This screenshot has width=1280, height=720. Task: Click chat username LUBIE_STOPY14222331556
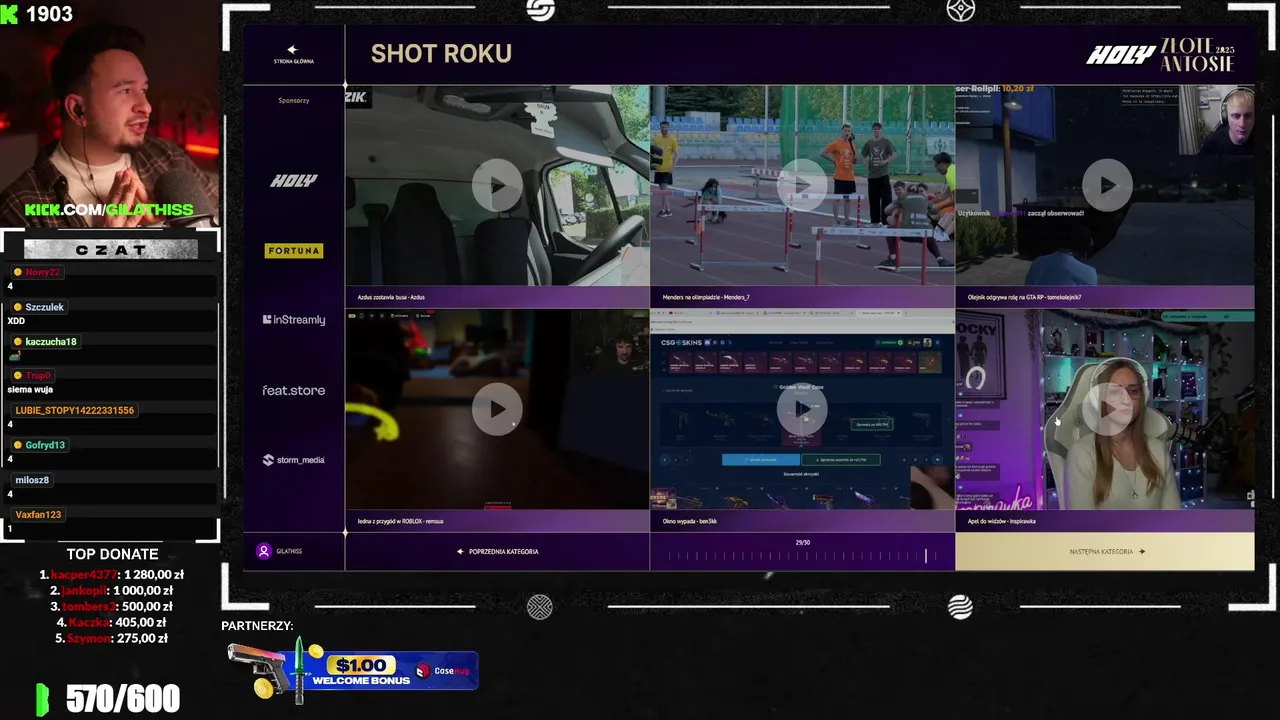tap(74, 411)
